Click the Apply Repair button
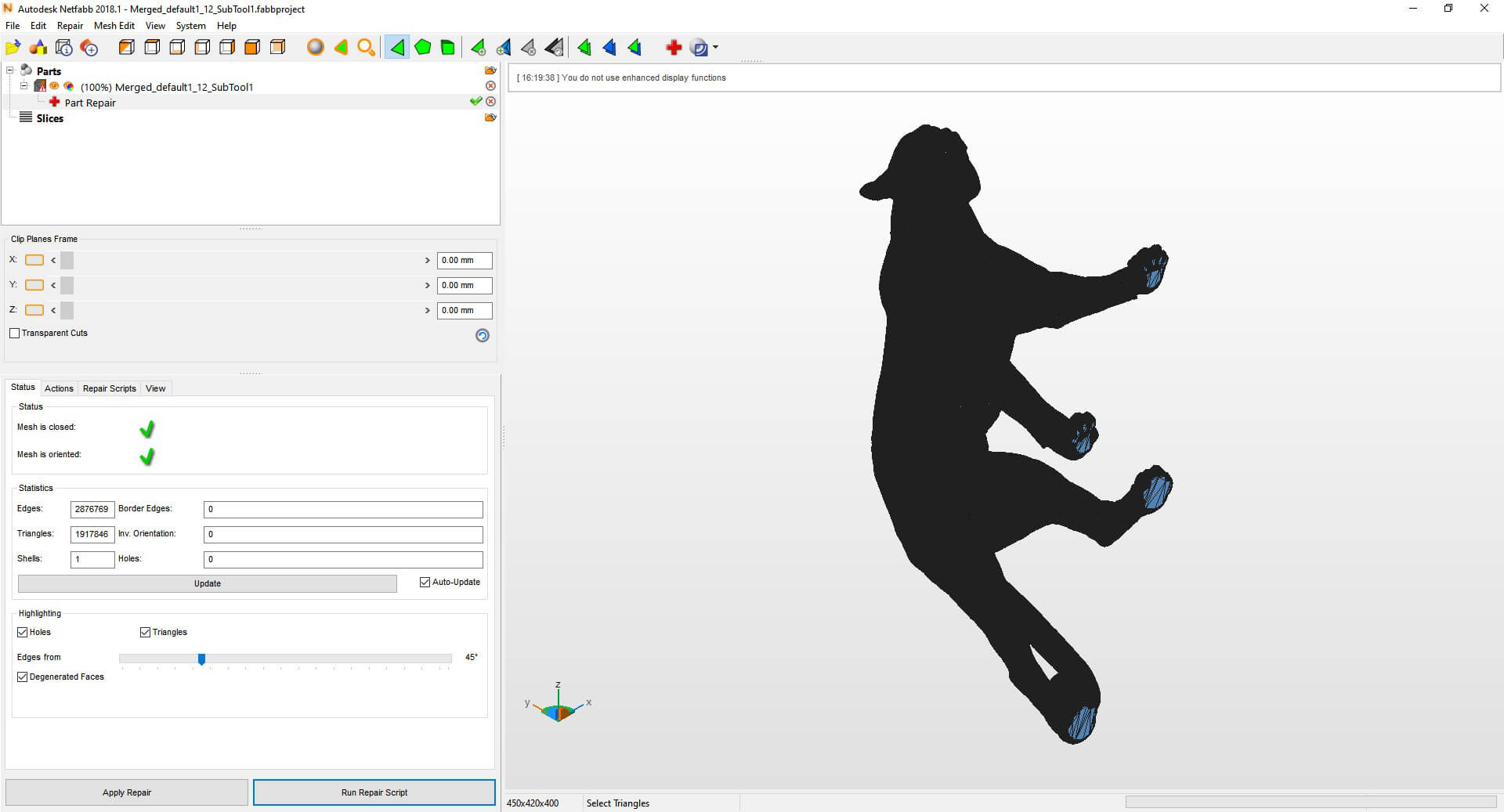 point(127,792)
